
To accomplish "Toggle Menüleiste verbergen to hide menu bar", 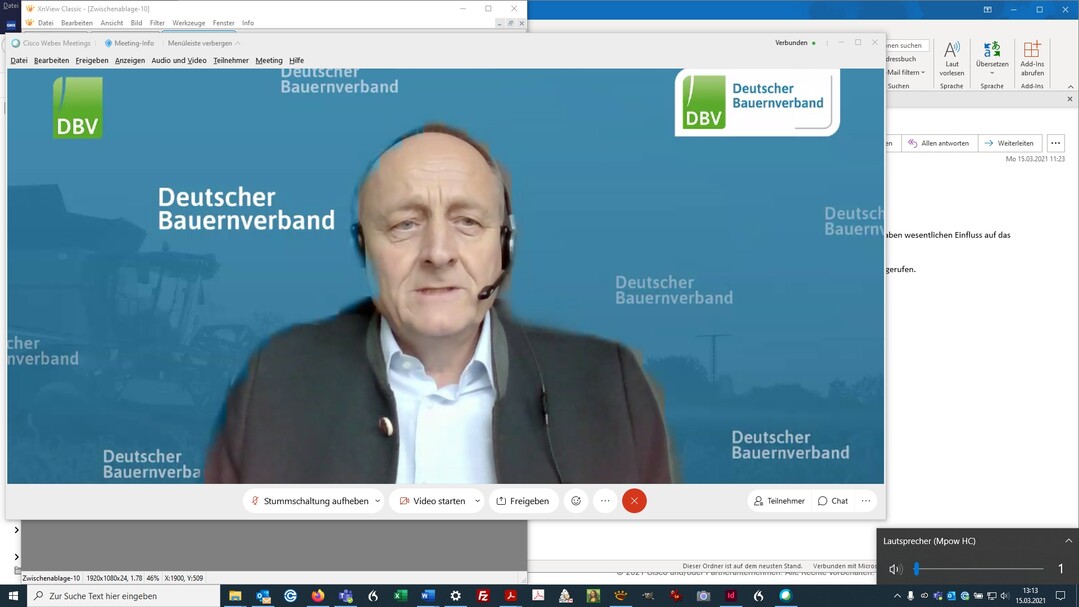I will 203,43.
